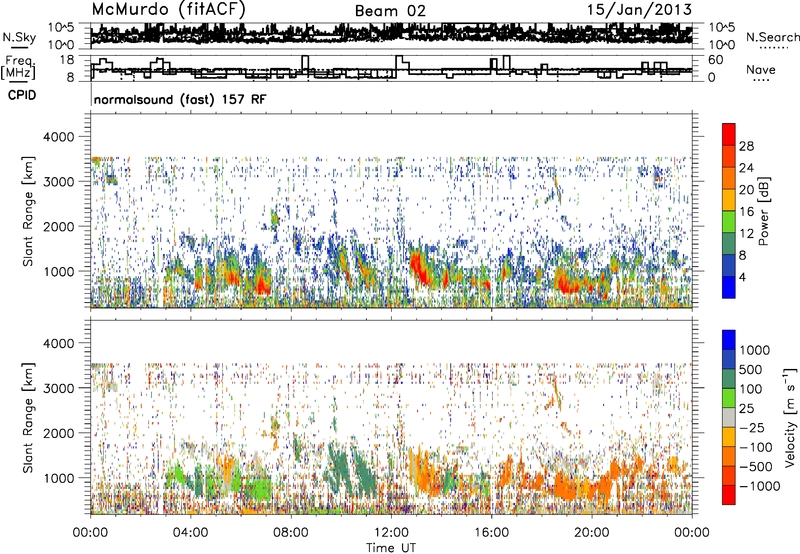Click the −25 label on velocity colorbar

tap(752, 427)
